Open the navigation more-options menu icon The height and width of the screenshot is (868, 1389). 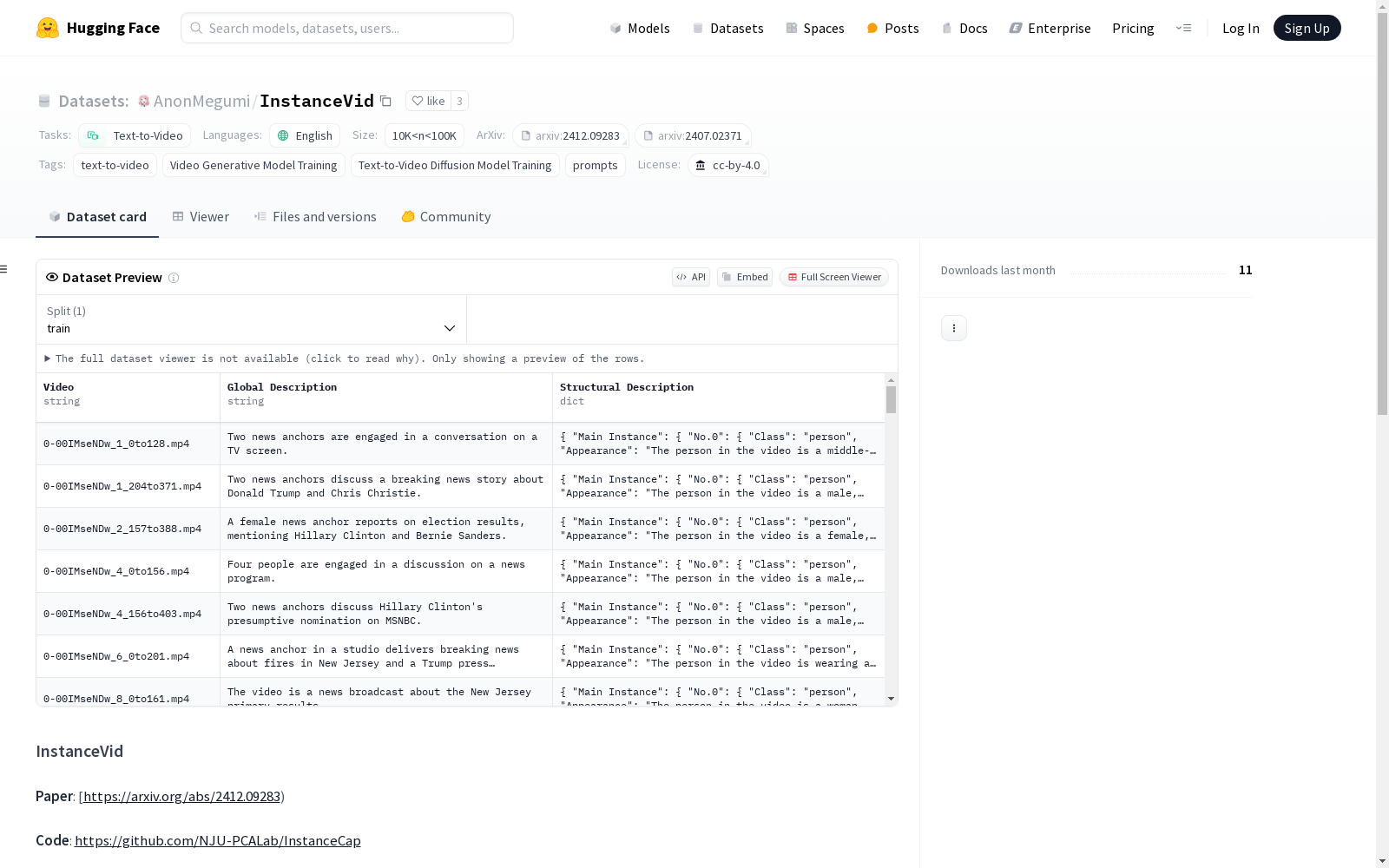(1183, 28)
